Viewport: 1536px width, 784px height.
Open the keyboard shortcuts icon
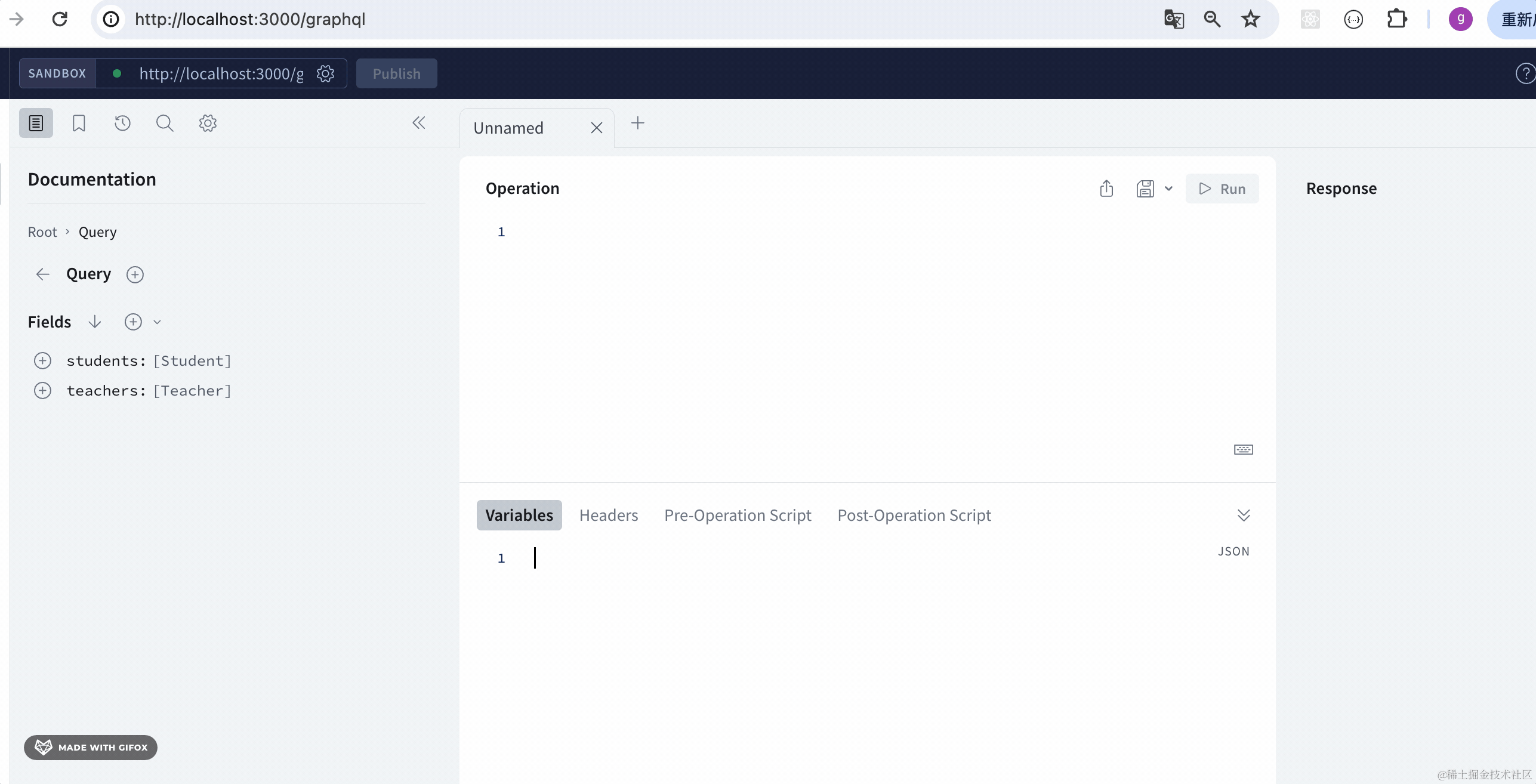[x=1244, y=449]
